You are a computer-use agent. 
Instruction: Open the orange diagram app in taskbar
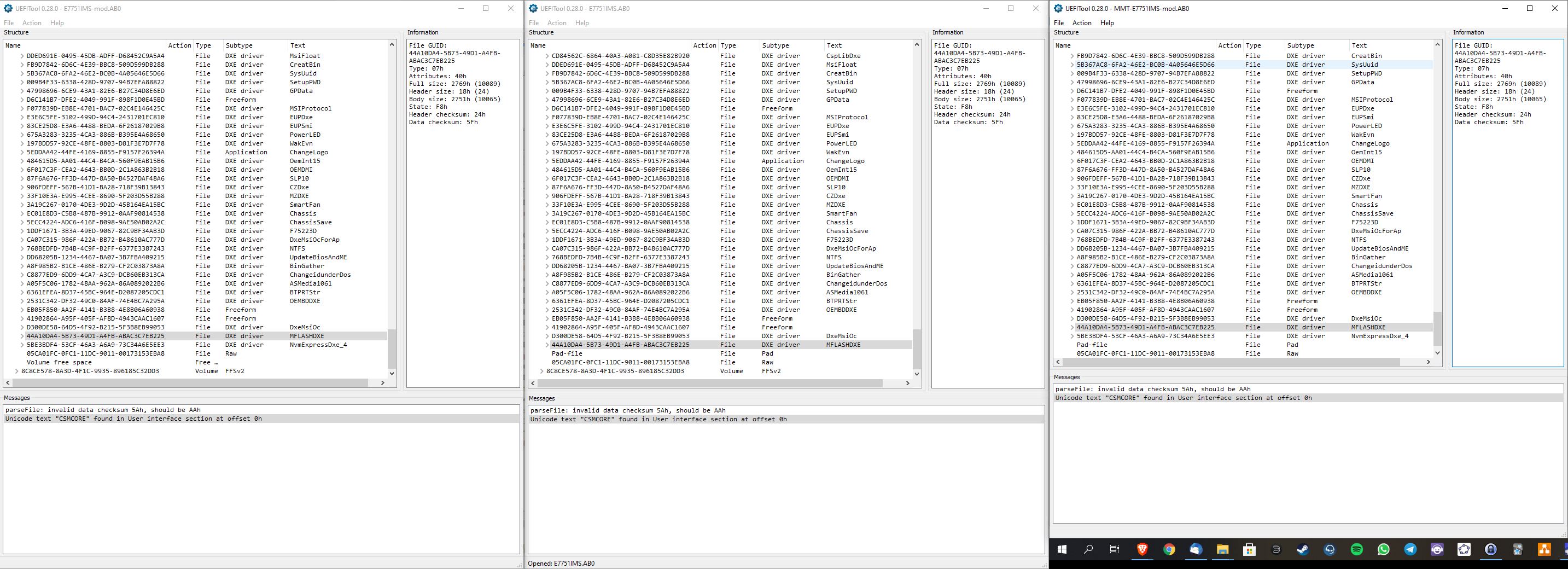1544,549
